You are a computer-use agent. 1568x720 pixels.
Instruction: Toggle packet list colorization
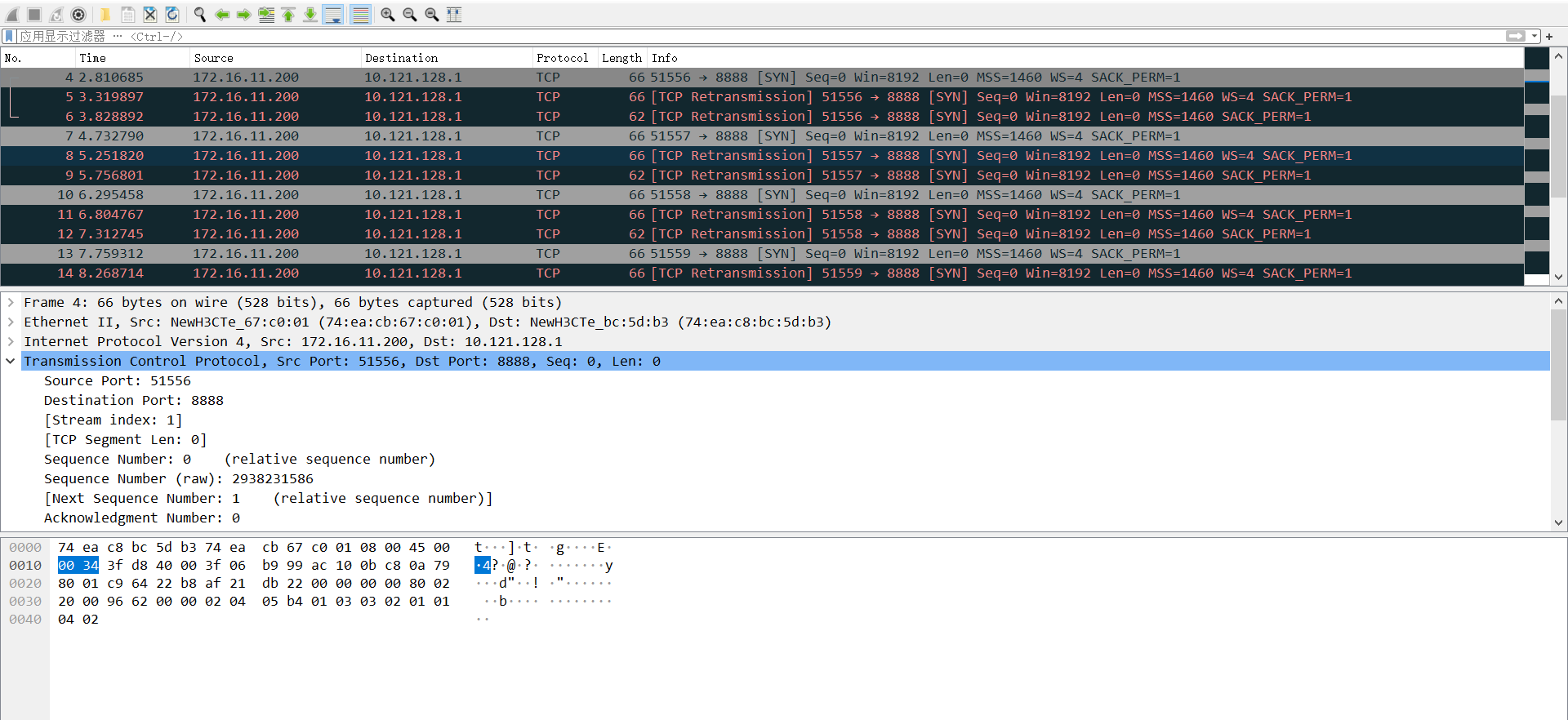pyautogui.click(x=360, y=15)
